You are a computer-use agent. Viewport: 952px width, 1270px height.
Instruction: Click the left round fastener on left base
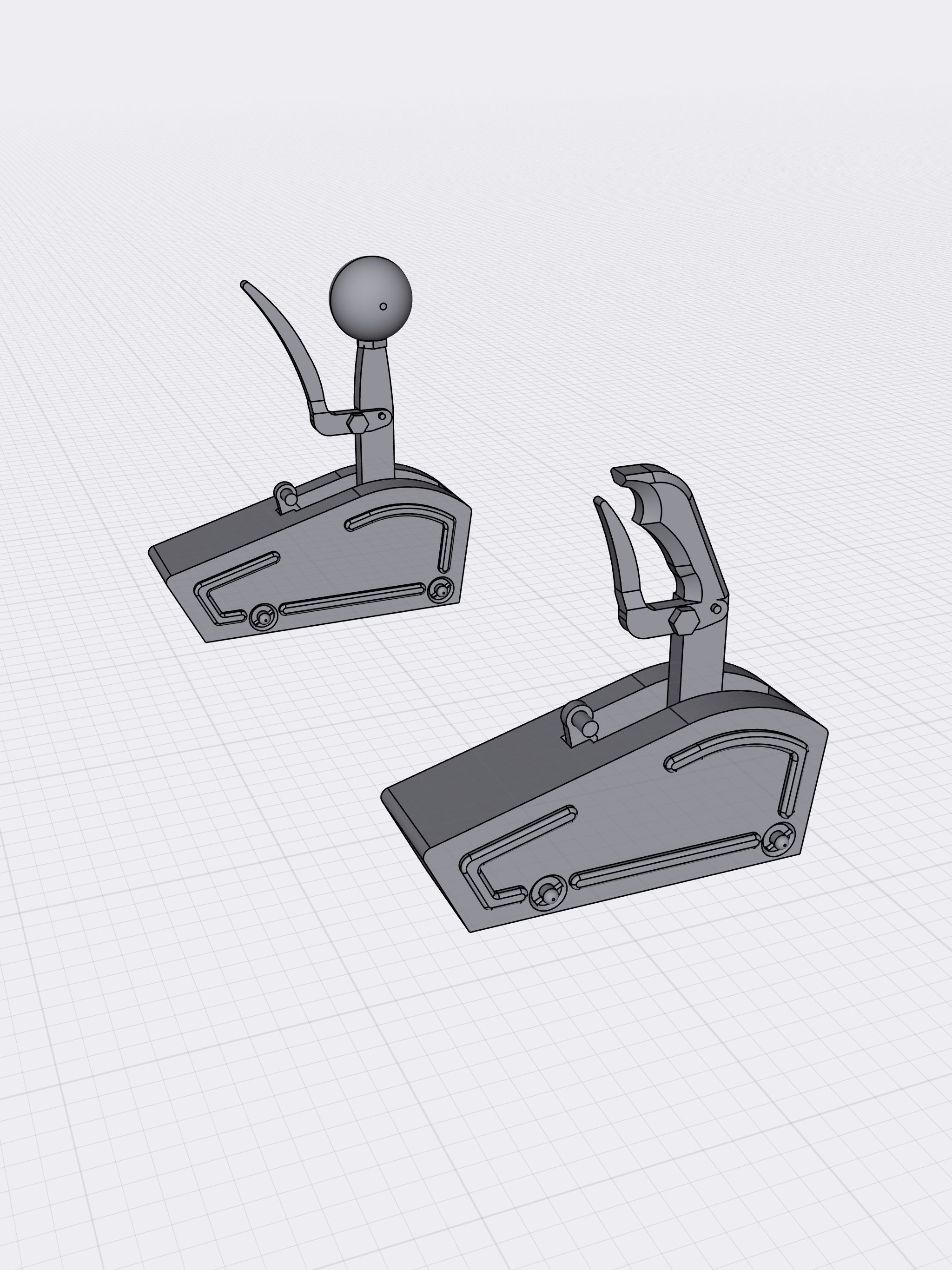264,617
